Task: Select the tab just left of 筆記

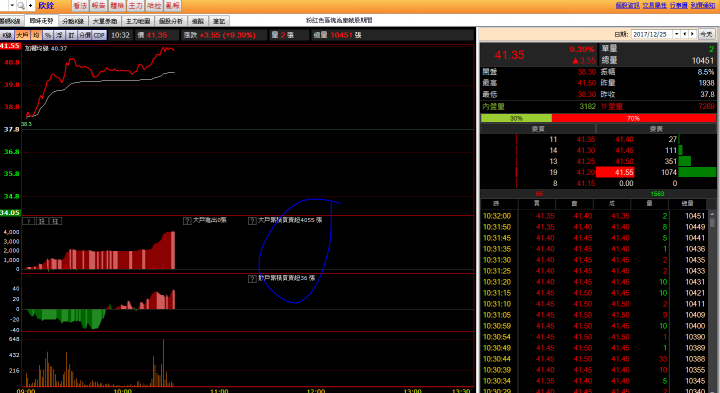Action: point(198,21)
